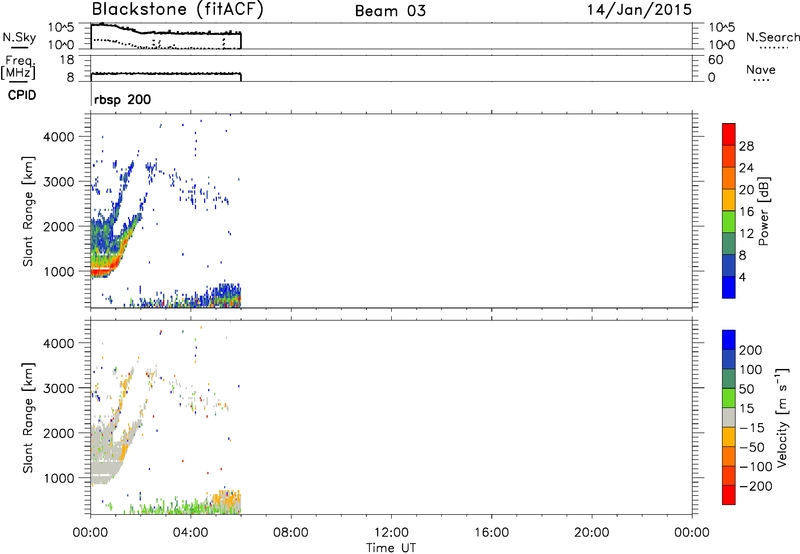The height and width of the screenshot is (554, 800).
Task: Select the '12' label on Power colorbar
Action: [x=746, y=234]
